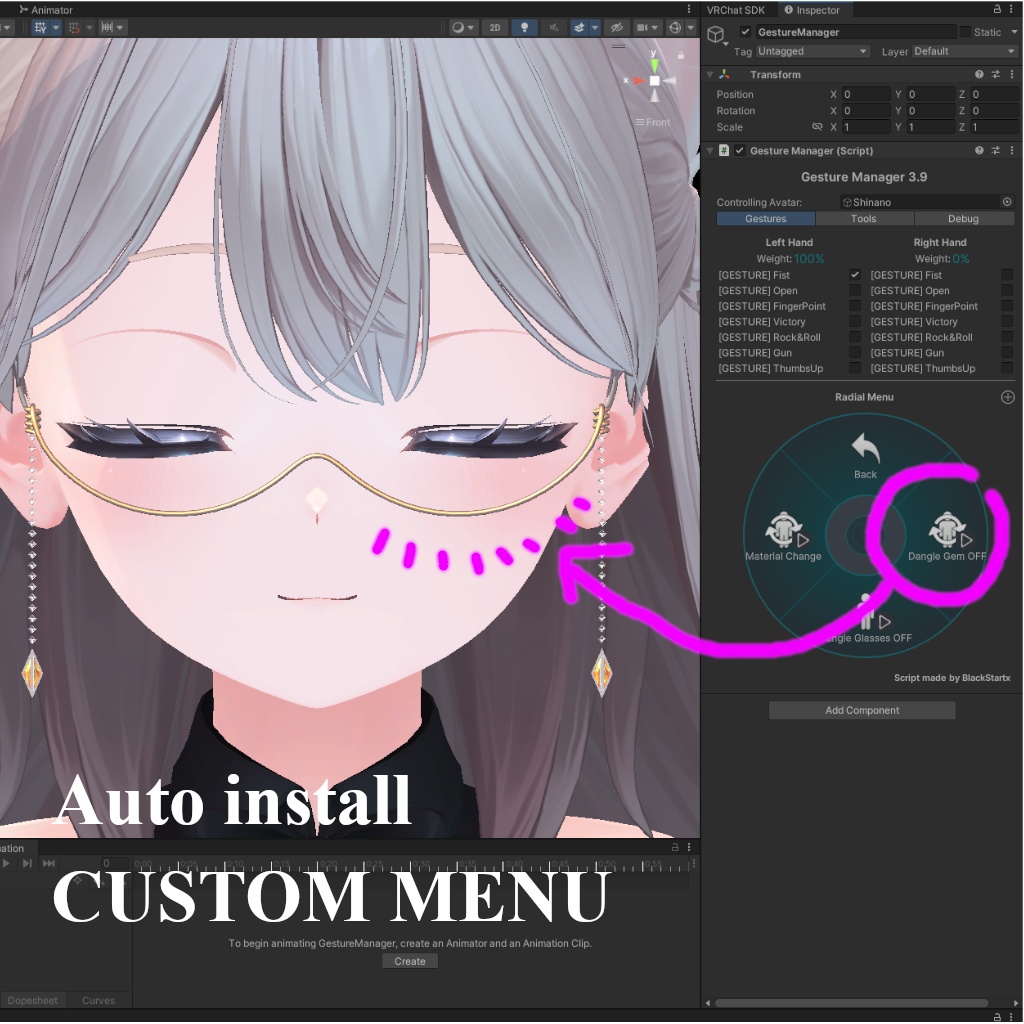
Task: Open the Layer Default dropdown
Action: [965, 51]
